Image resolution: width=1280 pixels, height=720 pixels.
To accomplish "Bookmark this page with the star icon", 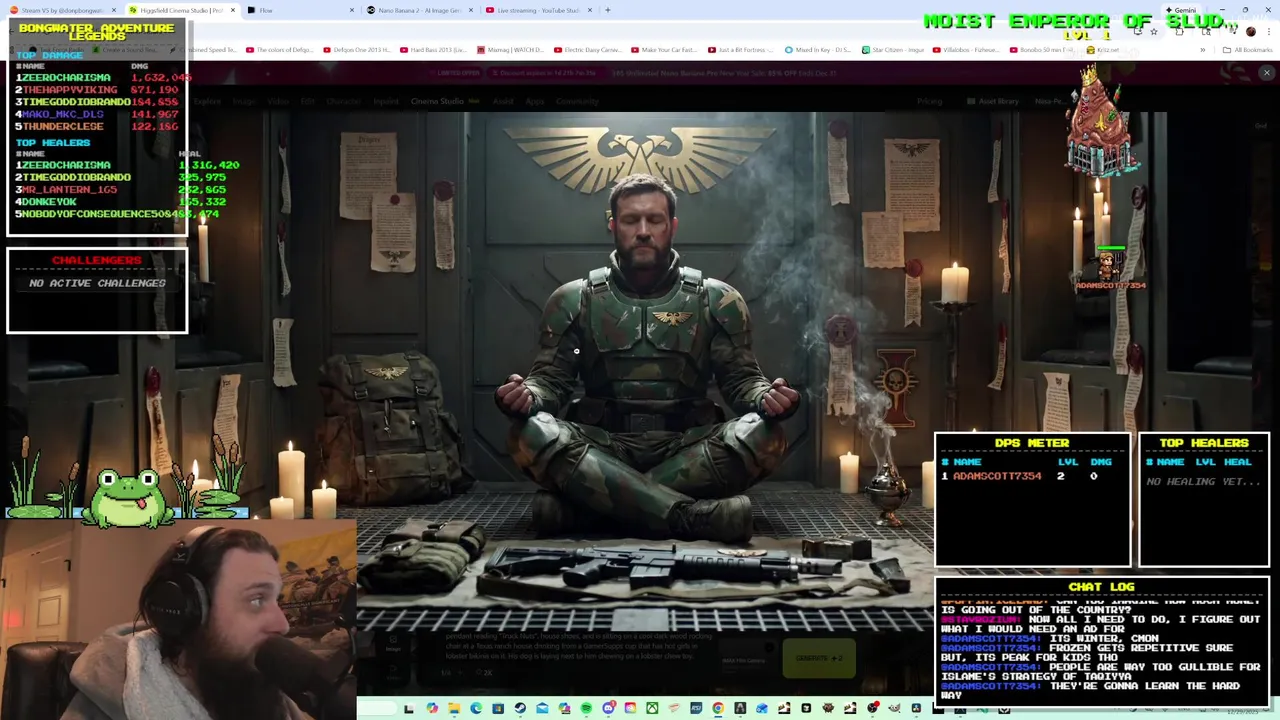I will (x=1153, y=31).
